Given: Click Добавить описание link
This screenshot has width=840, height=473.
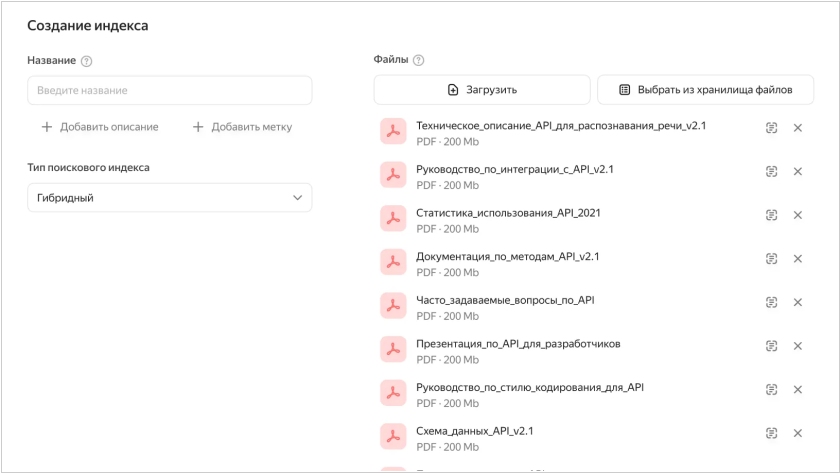Looking at the screenshot, I should click(x=100, y=127).
